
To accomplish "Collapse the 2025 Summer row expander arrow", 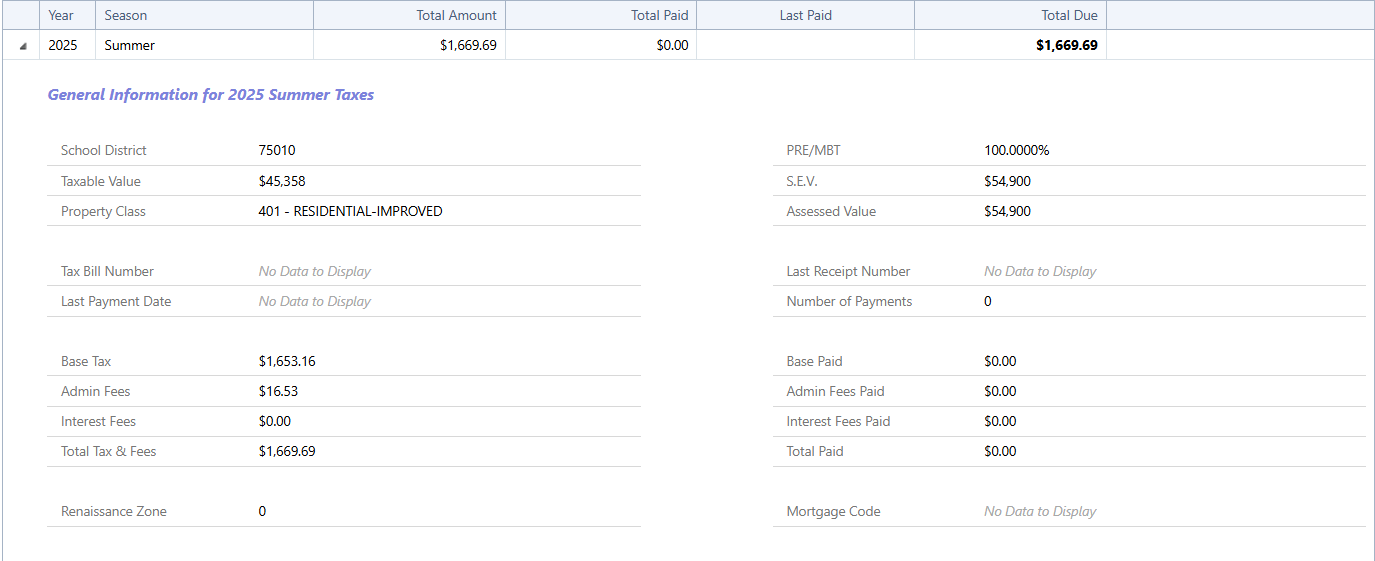I will (x=22, y=46).
